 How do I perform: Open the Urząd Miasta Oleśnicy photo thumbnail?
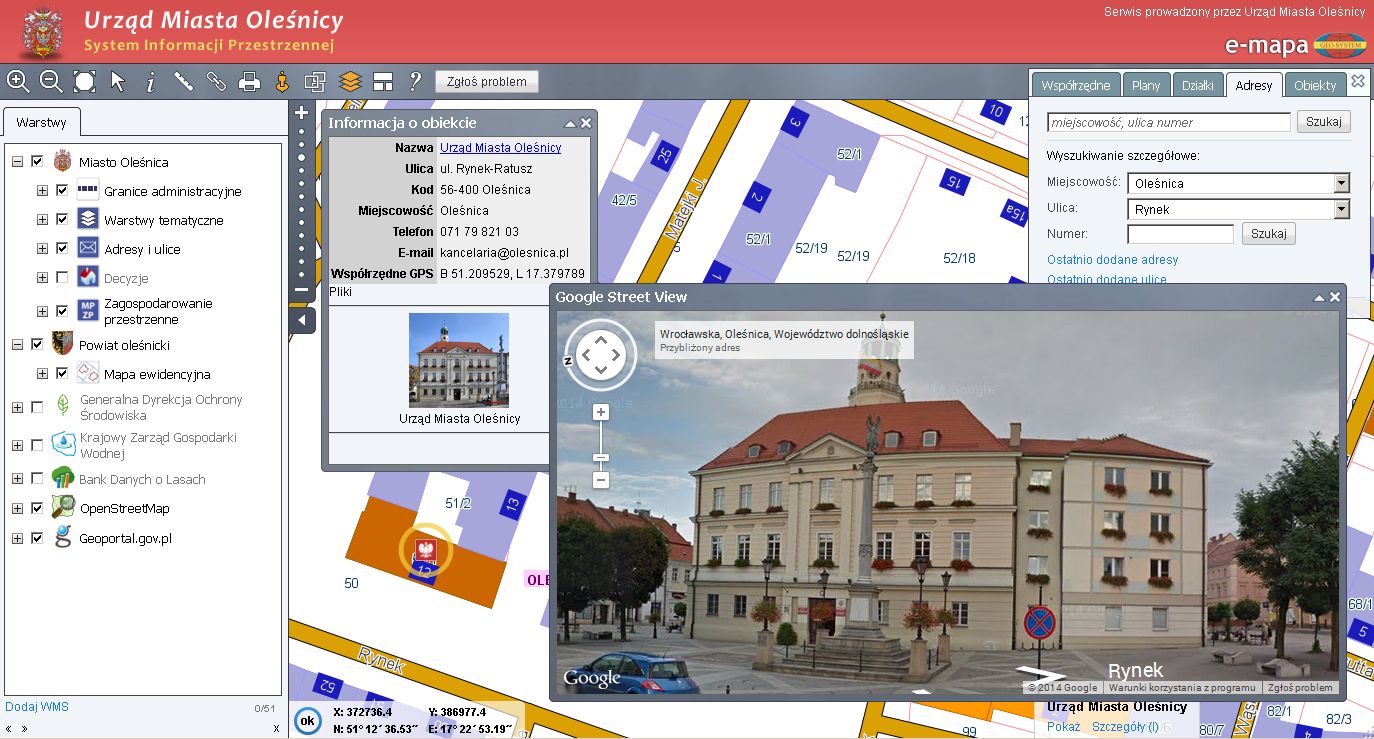pos(459,360)
